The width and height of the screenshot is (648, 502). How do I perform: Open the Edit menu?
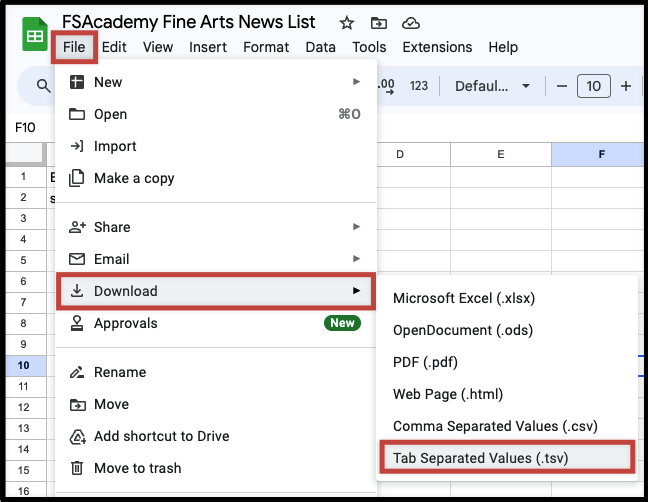114,47
